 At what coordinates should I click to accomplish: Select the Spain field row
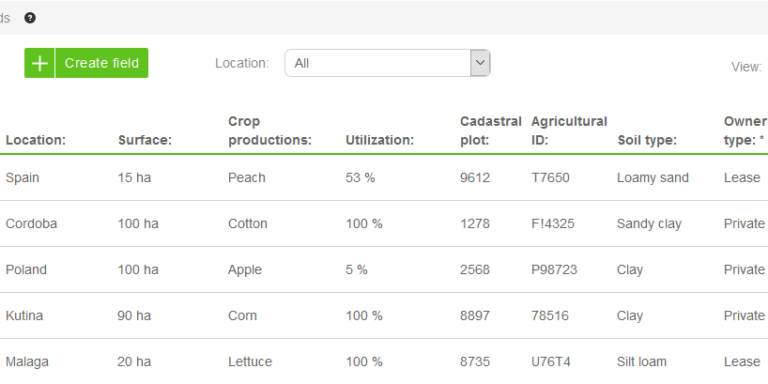pyautogui.click(x=384, y=178)
